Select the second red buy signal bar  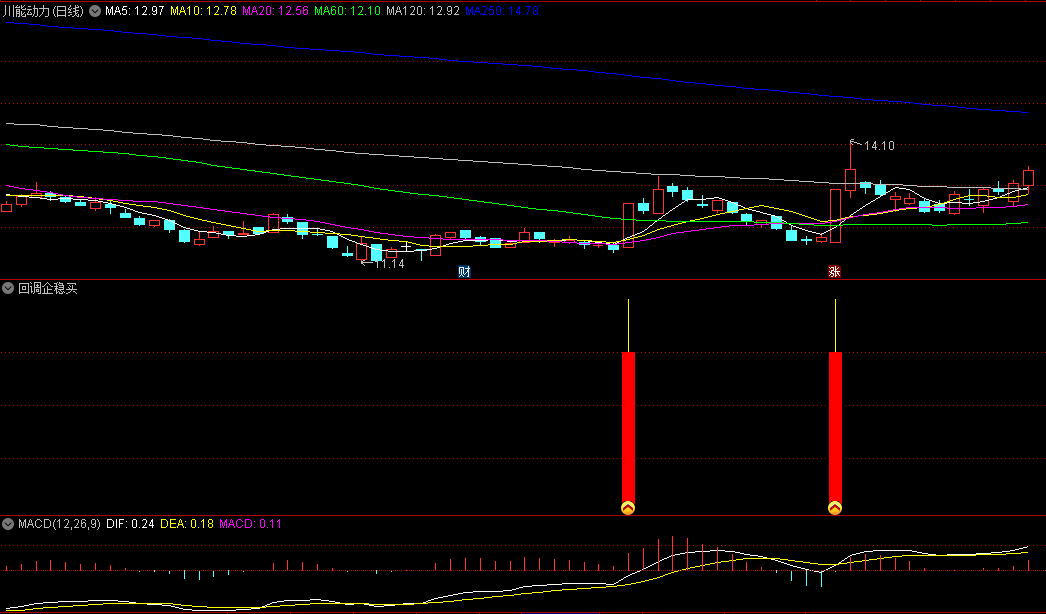coord(835,427)
